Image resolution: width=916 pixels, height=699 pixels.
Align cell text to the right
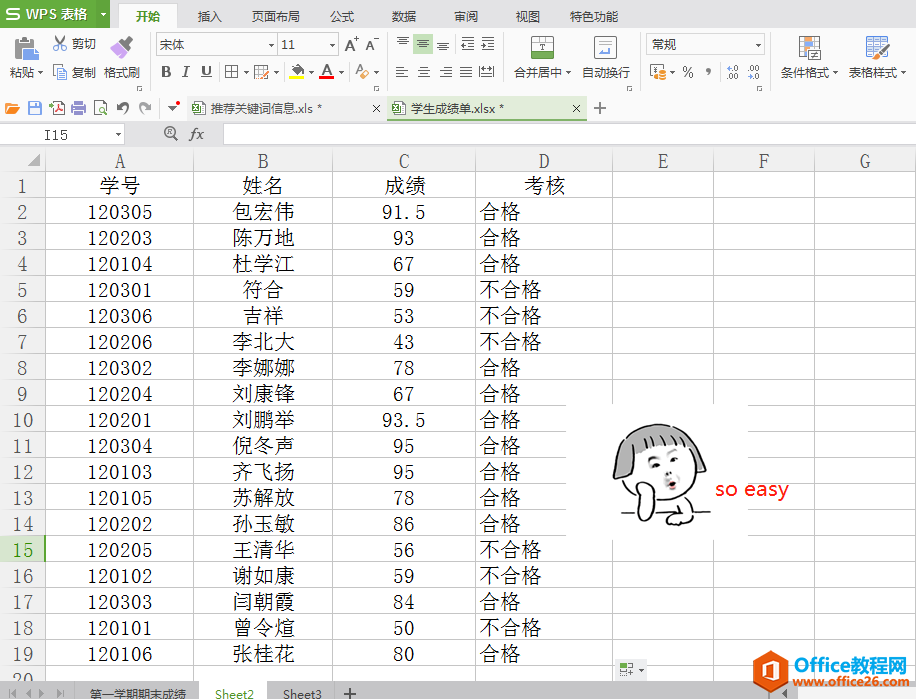tap(446, 72)
